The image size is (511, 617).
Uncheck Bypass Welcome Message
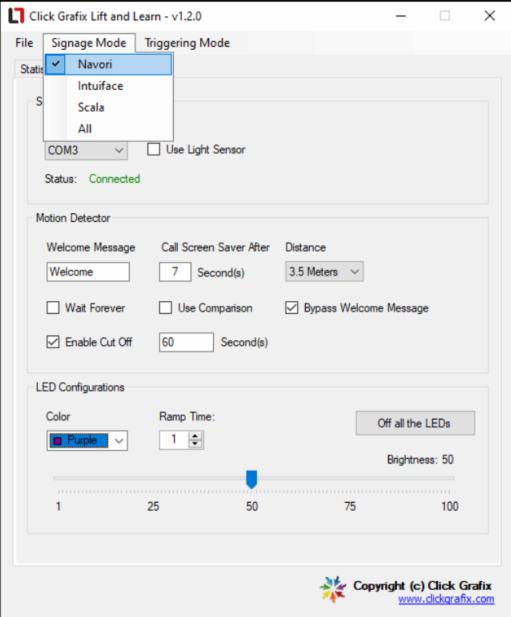[x=291, y=308]
